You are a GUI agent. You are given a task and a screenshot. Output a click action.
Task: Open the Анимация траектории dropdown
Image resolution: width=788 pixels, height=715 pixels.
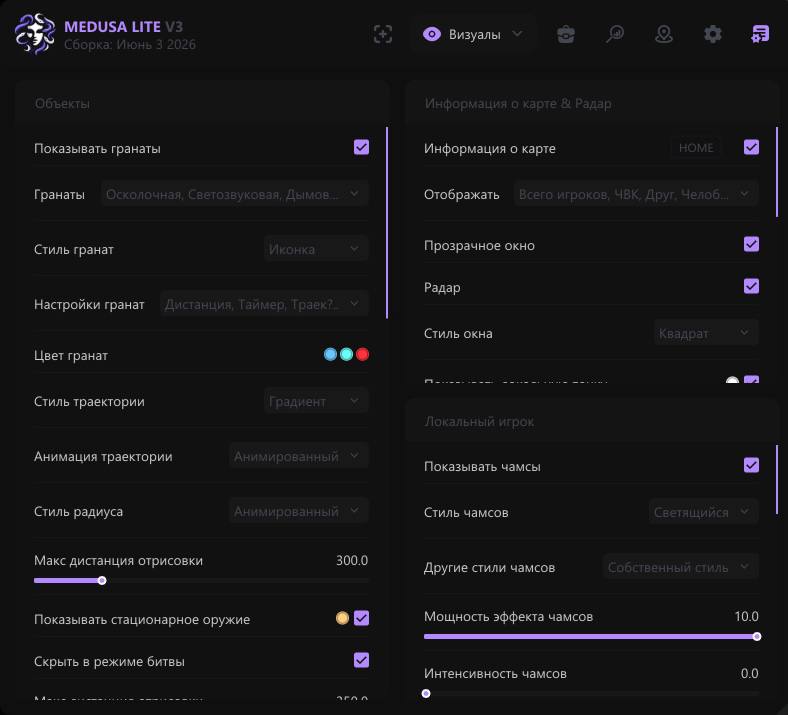click(x=299, y=456)
